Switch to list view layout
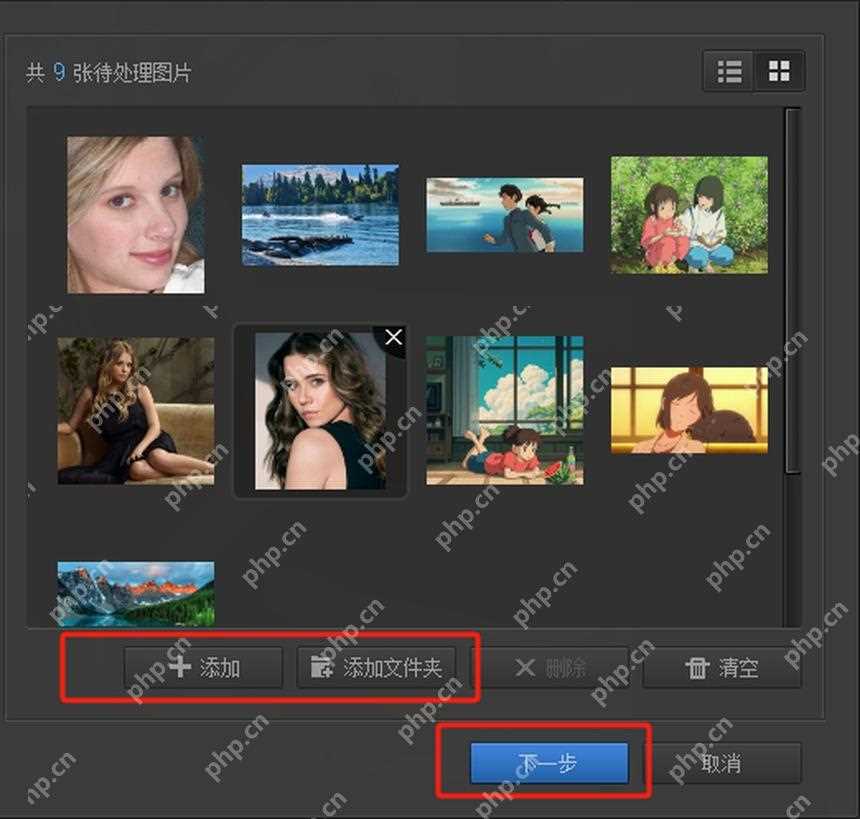This screenshot has width=860, height=819. coord(729,71)
